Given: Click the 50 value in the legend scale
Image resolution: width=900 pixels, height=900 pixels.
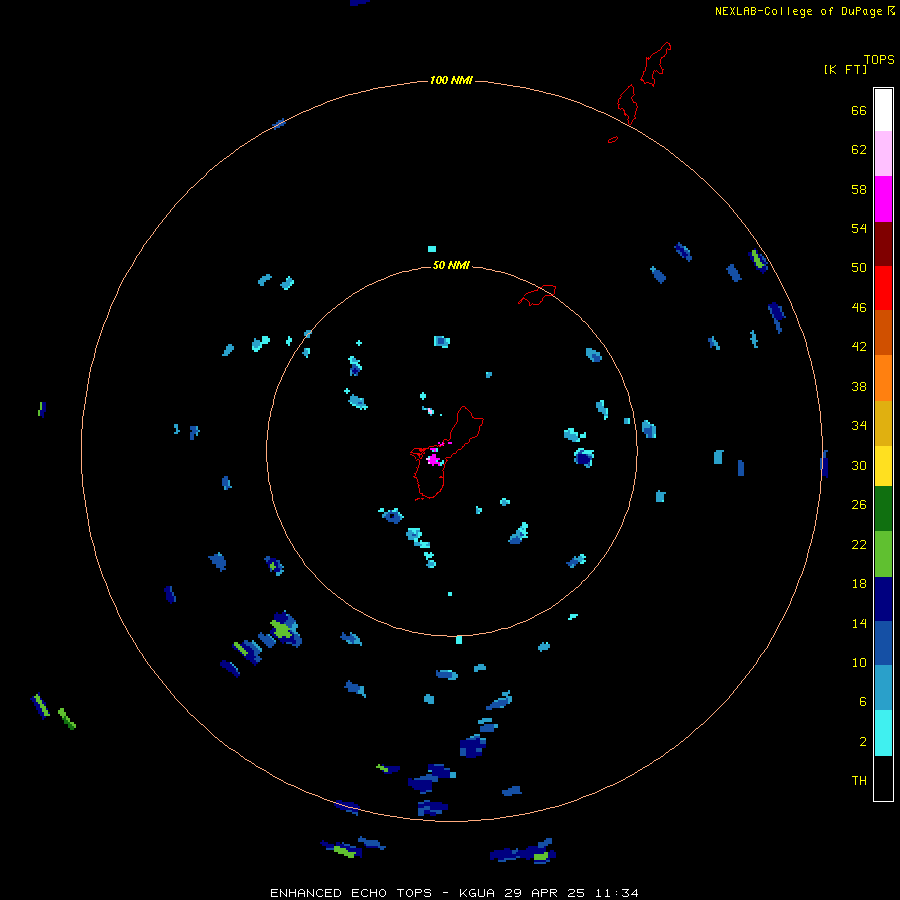Looking at the screenshot, I should click(859, 268).
